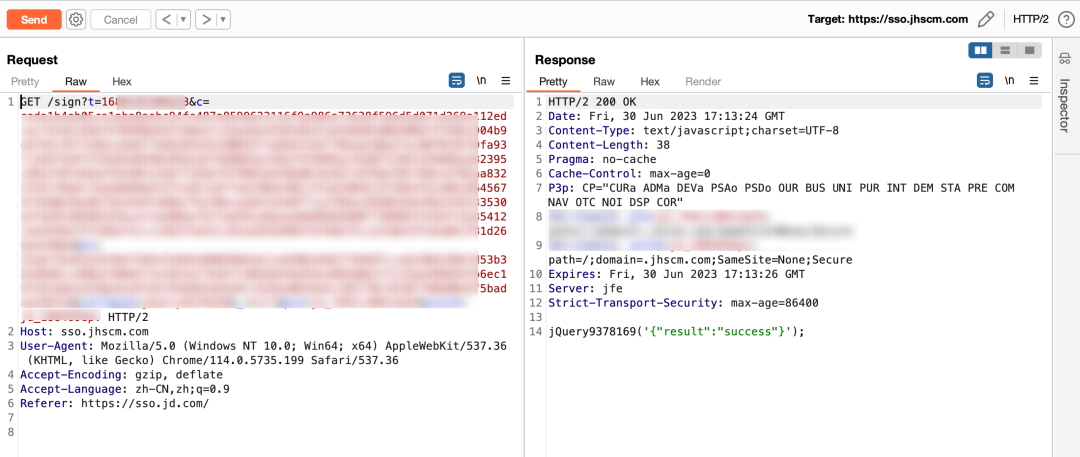Screen dimensions: 1080x457
Task: Click the Content-Type response header
Action: click(694, 130)
